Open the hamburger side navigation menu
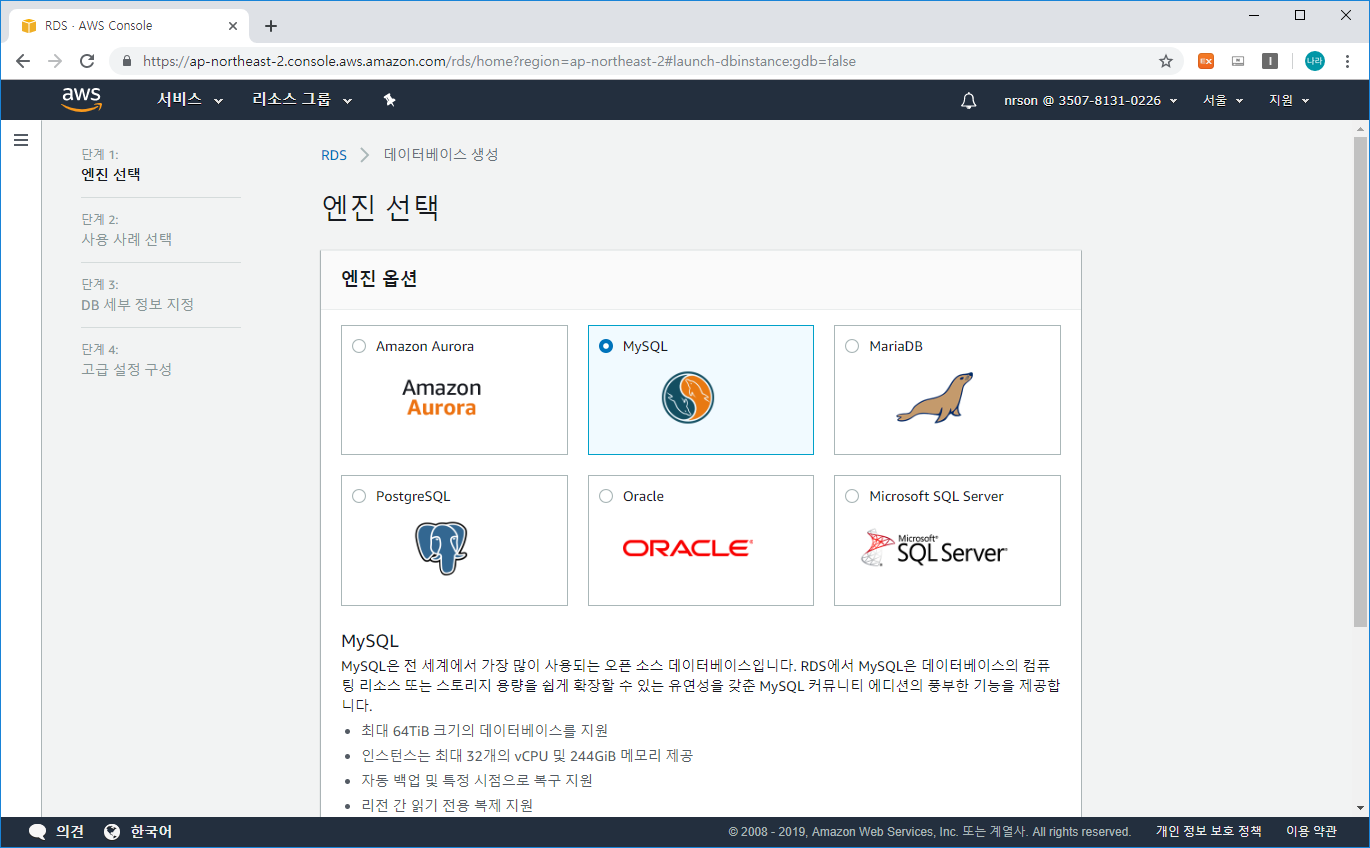The image size is (1370, 848). [21, 140]
